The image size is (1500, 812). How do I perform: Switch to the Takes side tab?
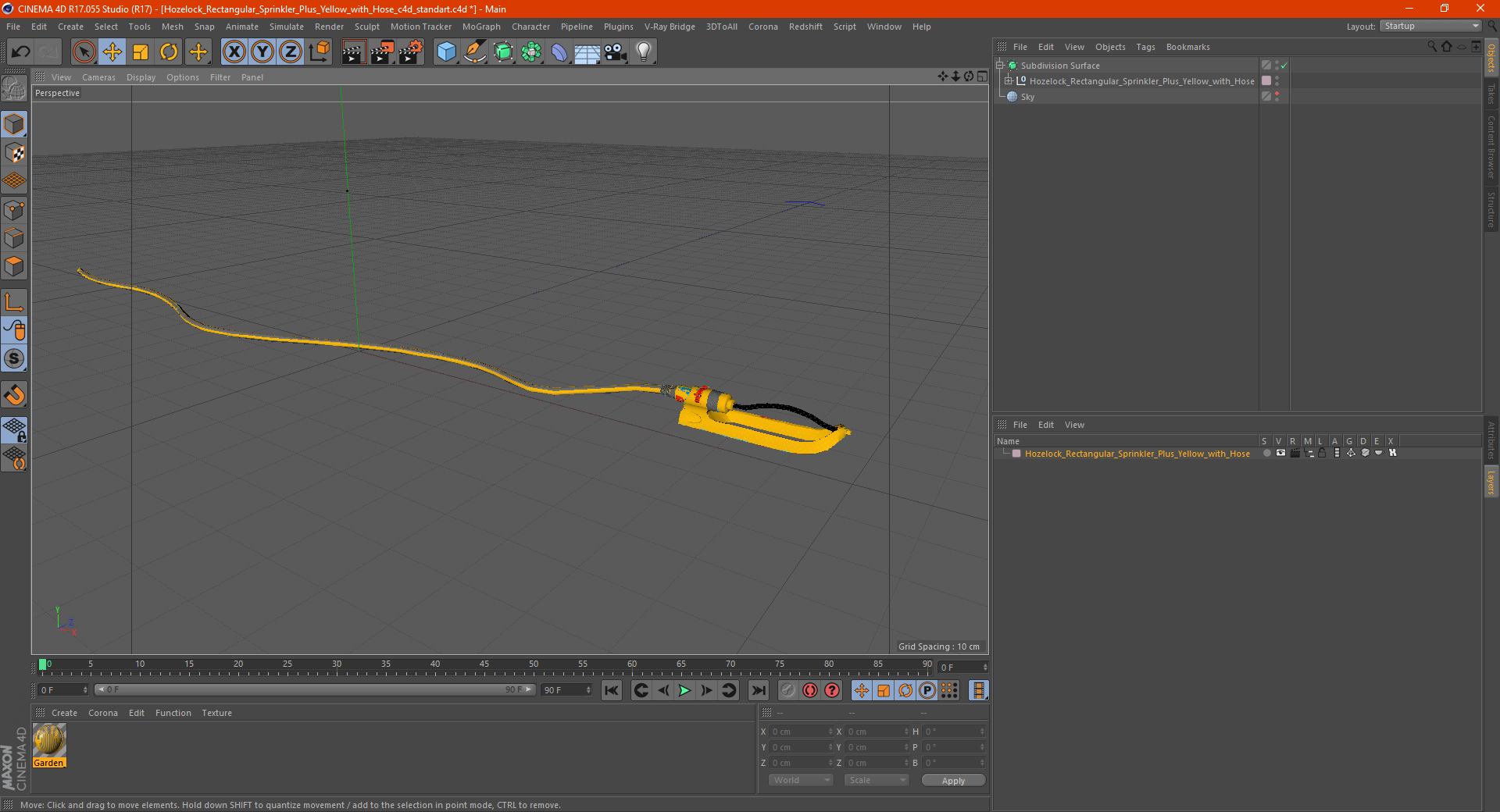pos(1491,94)
